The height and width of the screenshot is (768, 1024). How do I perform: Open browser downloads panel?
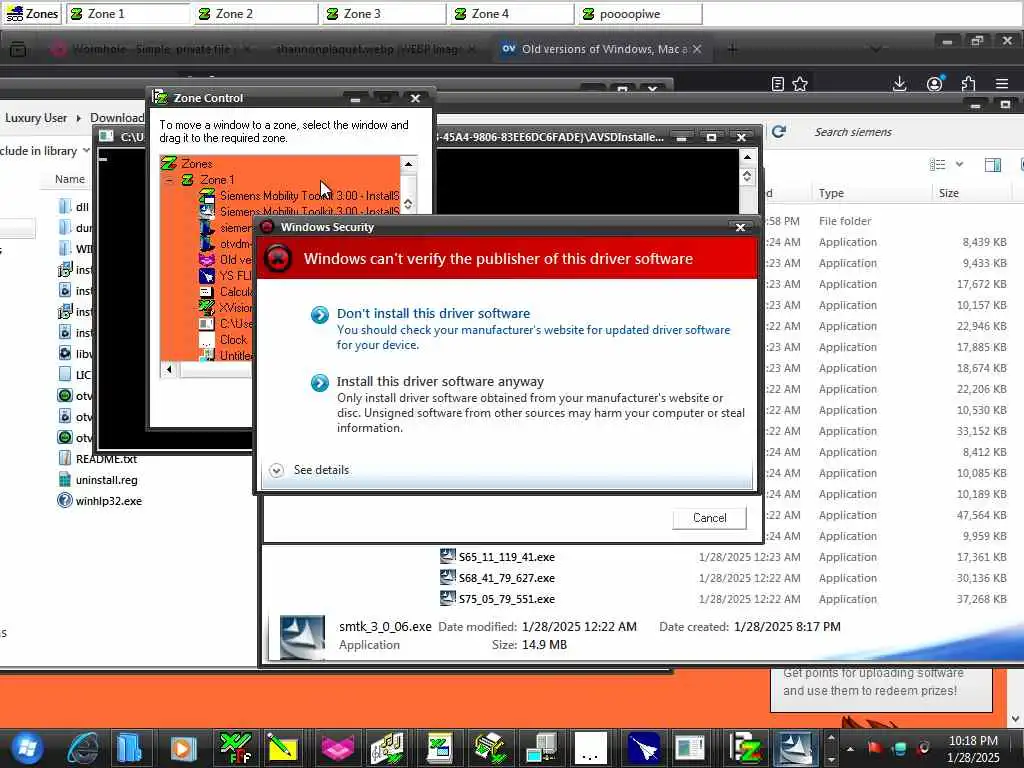click(899, 84)
